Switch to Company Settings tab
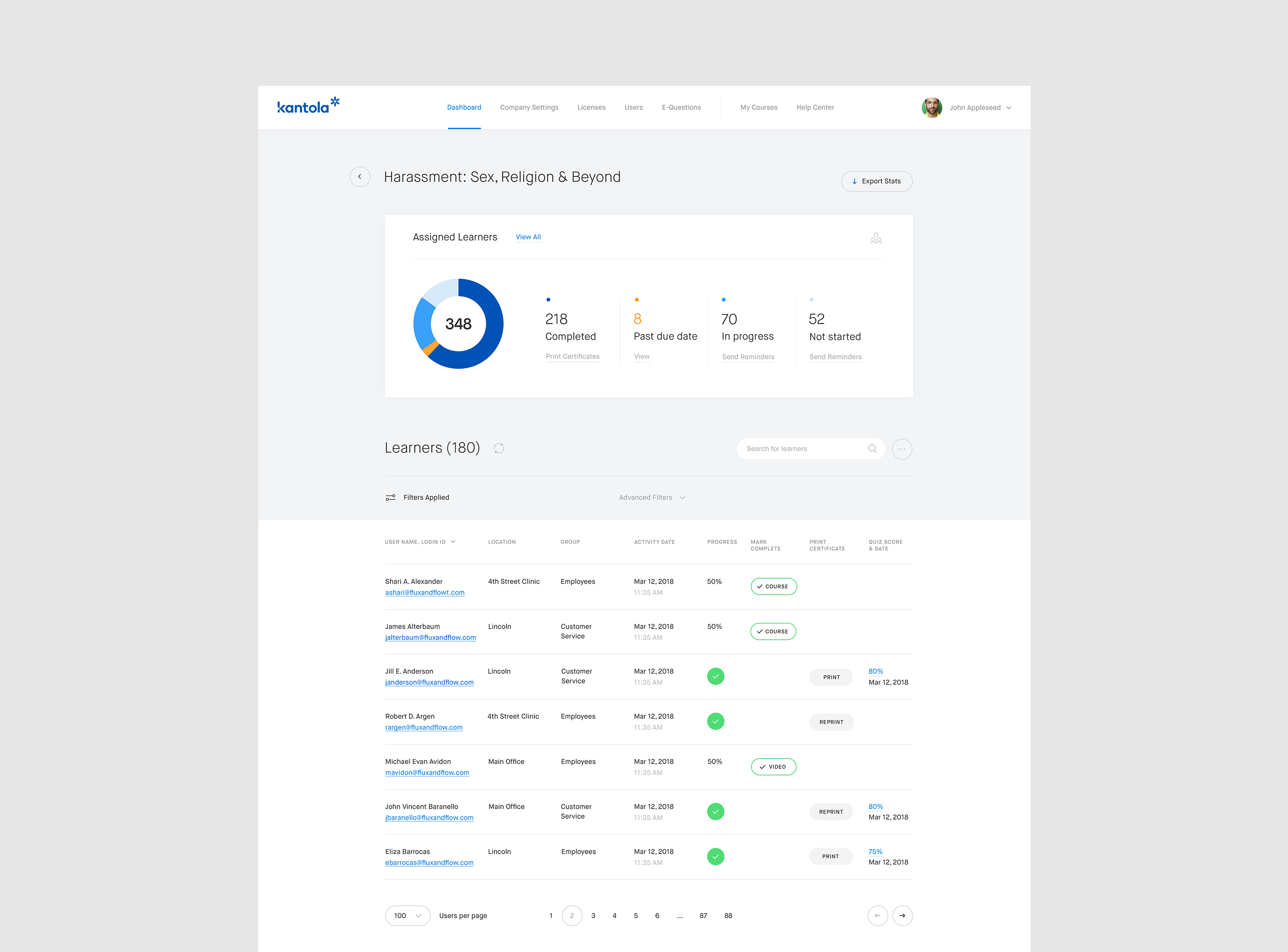This screenshot has width=1288, height=952. point(529,108)
